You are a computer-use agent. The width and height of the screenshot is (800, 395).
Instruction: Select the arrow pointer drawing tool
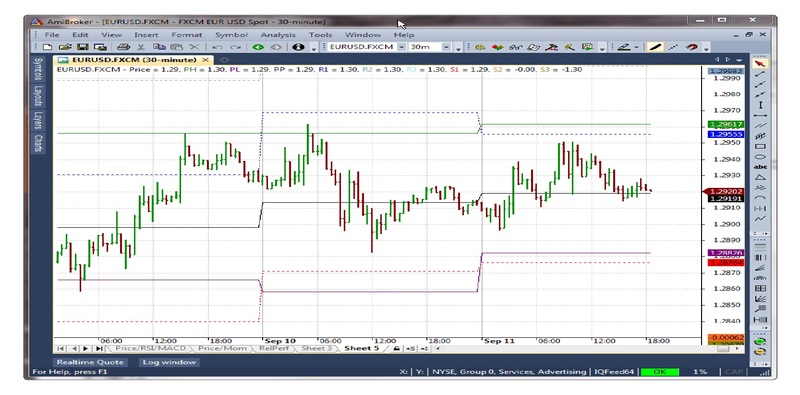pyautogui.click(x=760, y=63)
